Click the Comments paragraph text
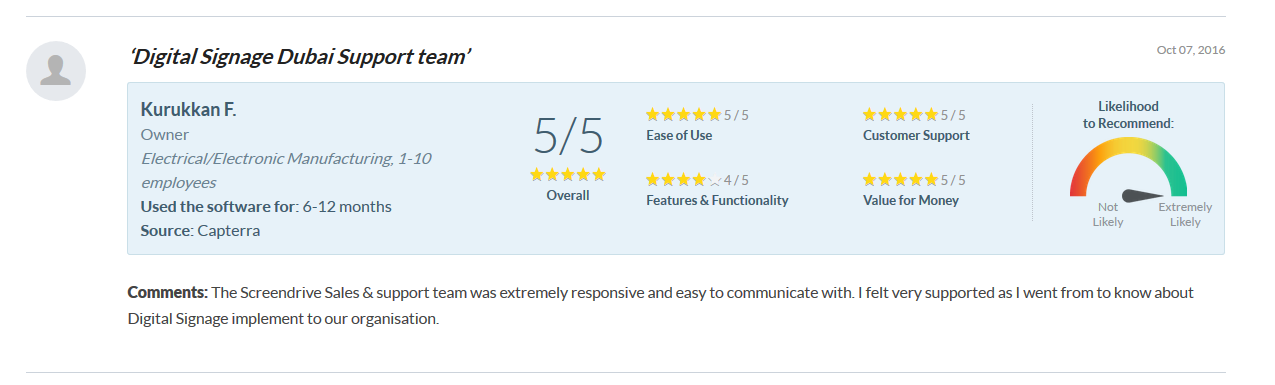 tap(661, 306)
